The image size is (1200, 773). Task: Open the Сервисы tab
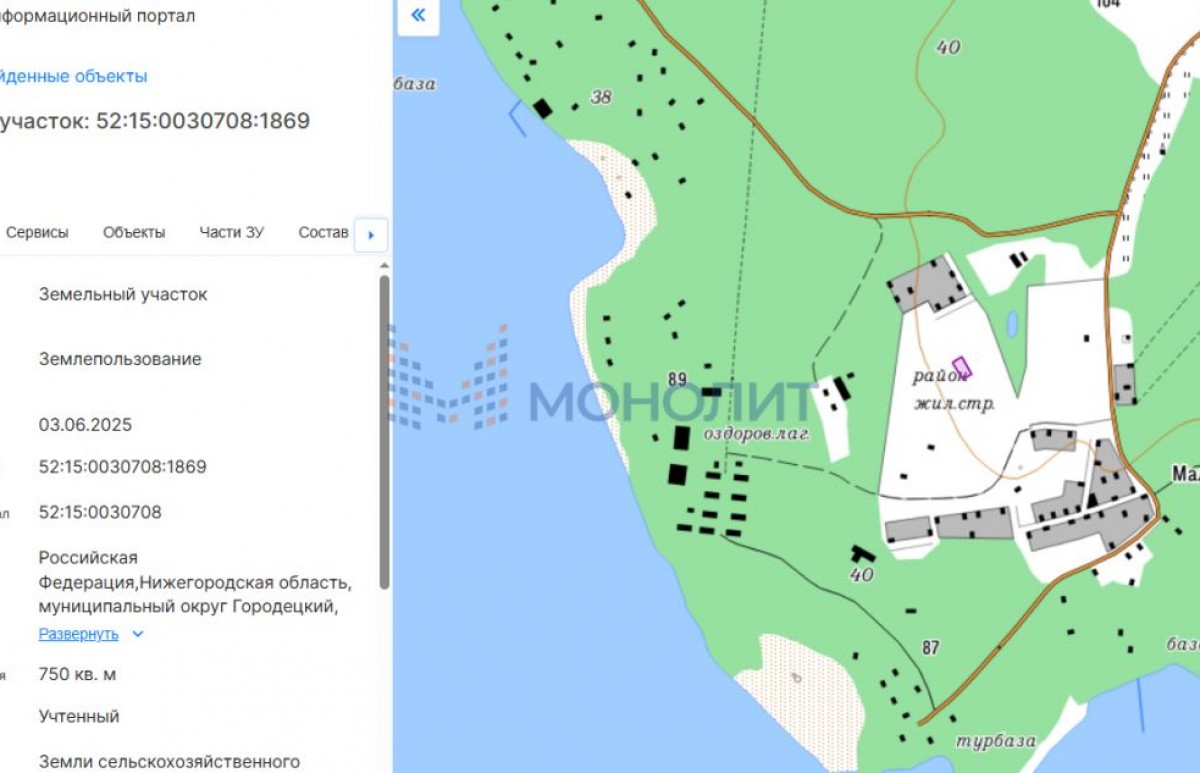tap(38, 232)
